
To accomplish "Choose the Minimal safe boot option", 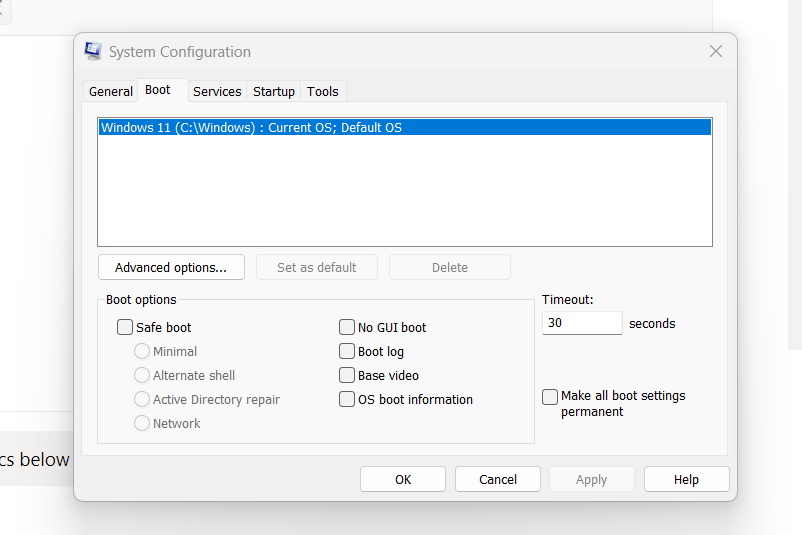I will tap(142, 351).
